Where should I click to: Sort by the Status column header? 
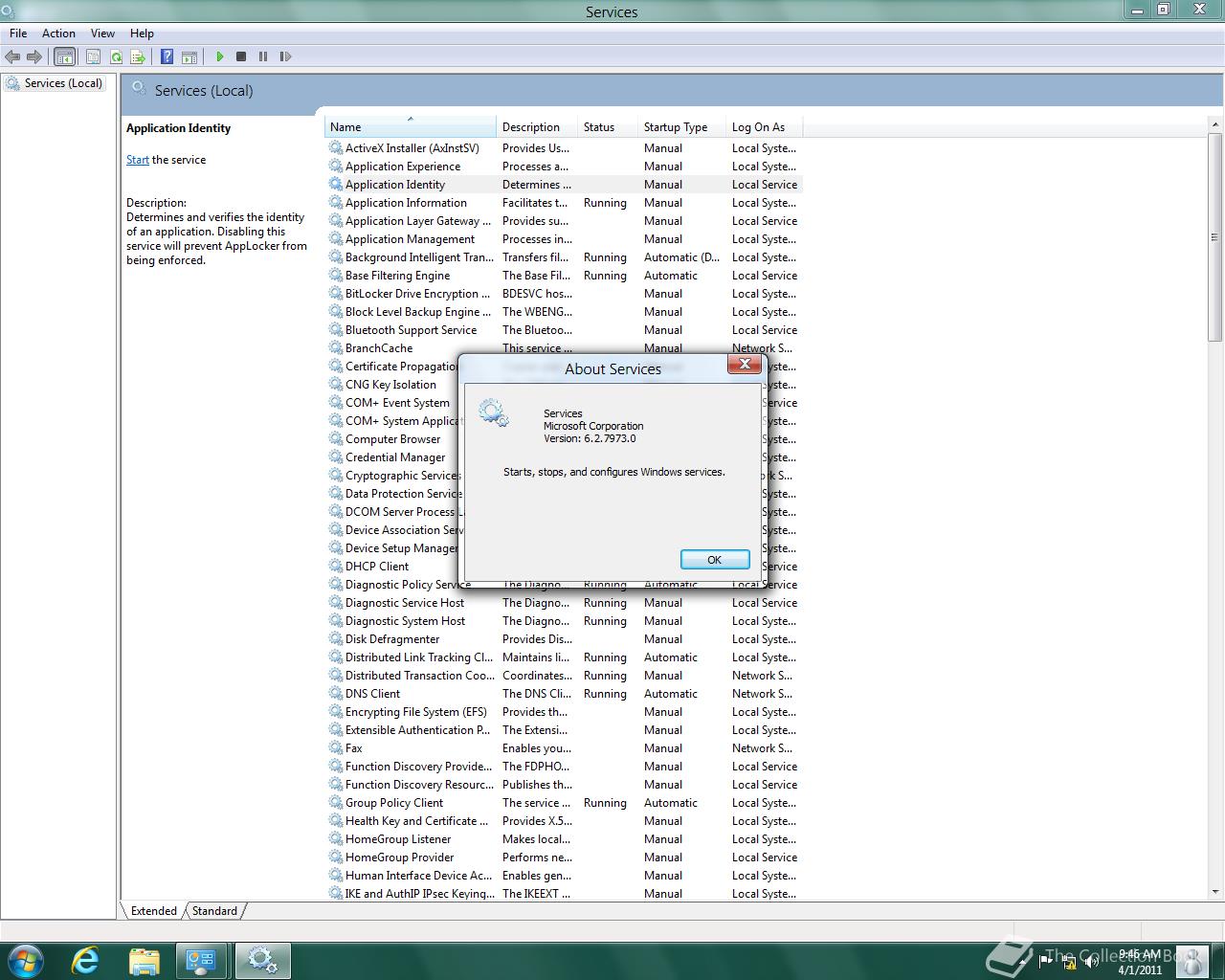pyautogui.click(x=607, y=126)
